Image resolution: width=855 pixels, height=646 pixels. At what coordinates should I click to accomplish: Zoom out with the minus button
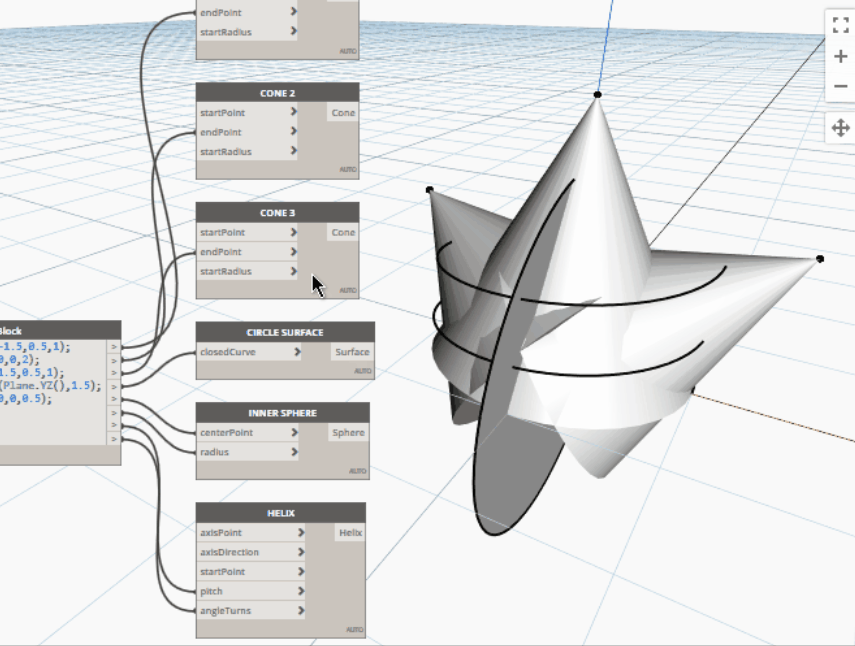coord(840,86)
